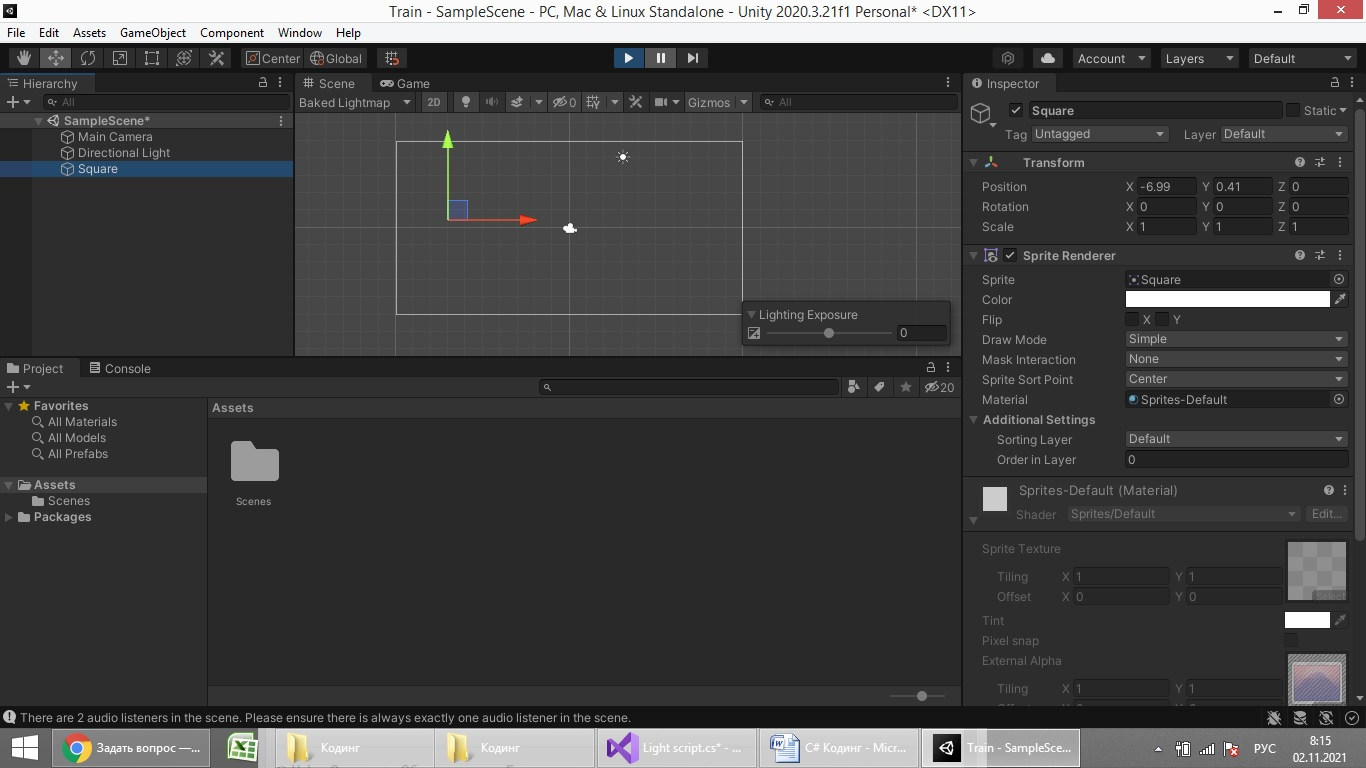Open Unity Collaborate icon

pyautogui.click(x=1008, y=58)
